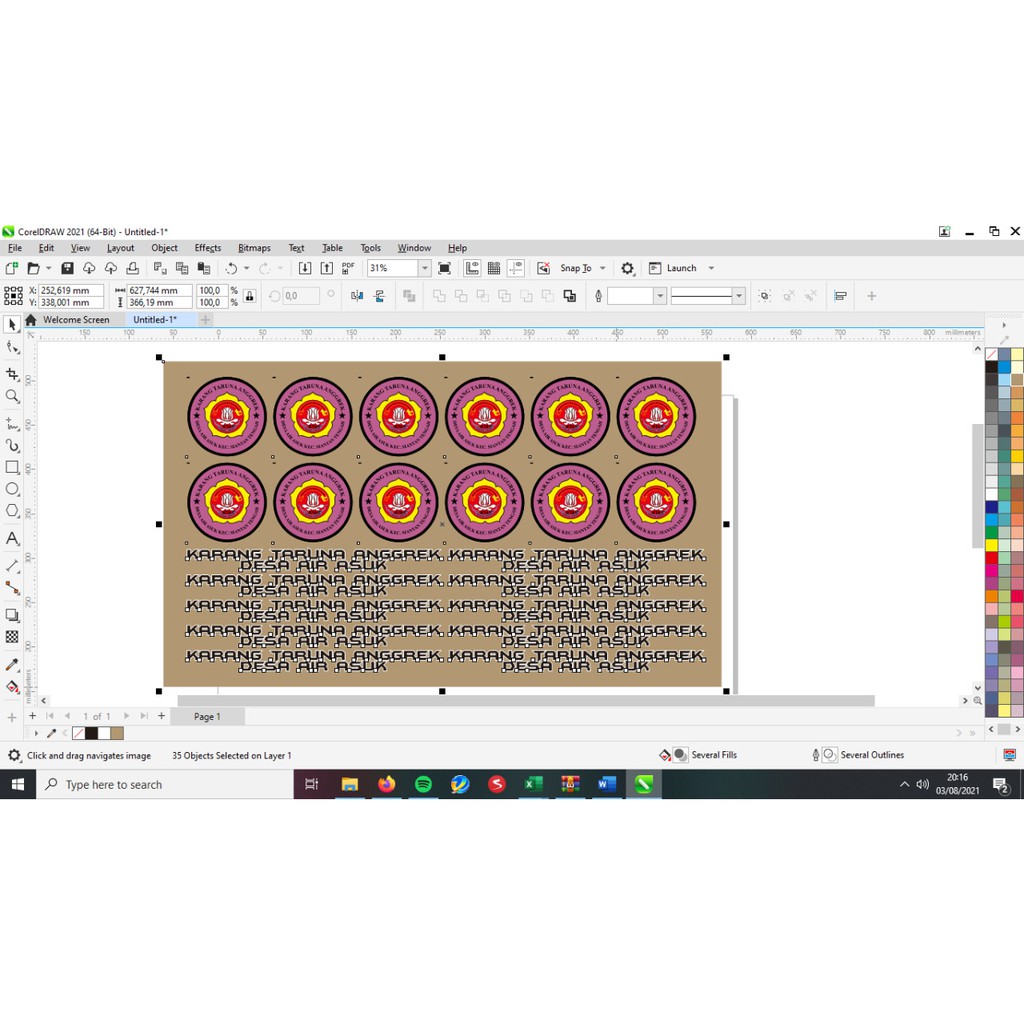
Task: Click Several Outlines status indicator
Action: [x=858, y=755]
